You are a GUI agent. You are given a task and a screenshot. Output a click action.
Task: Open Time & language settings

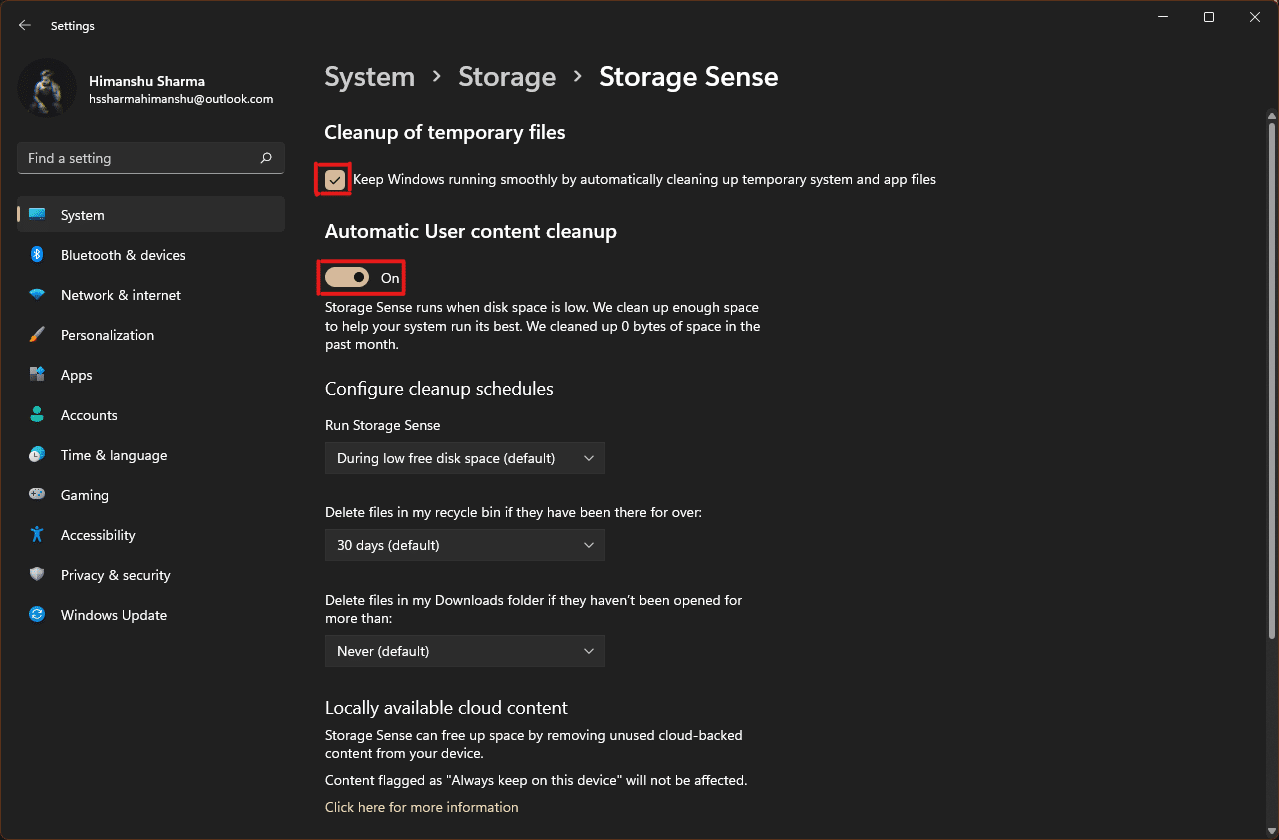pos(151,455)
